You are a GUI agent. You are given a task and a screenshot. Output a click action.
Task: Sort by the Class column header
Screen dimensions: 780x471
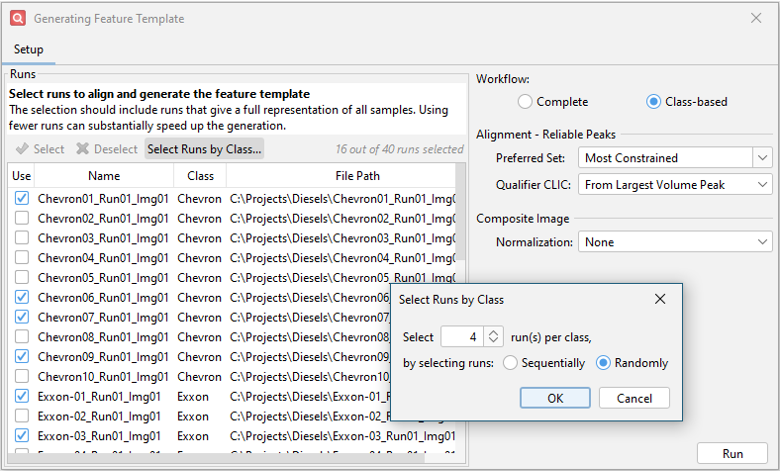[x=200, y=176]
